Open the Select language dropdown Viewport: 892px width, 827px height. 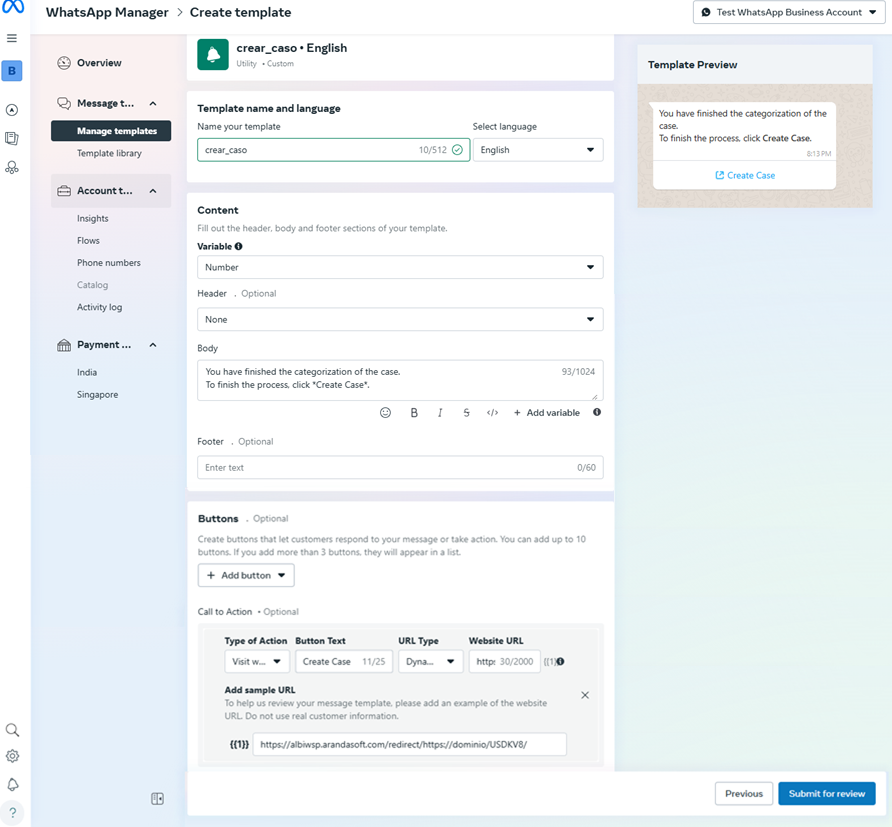pos(538,150)
